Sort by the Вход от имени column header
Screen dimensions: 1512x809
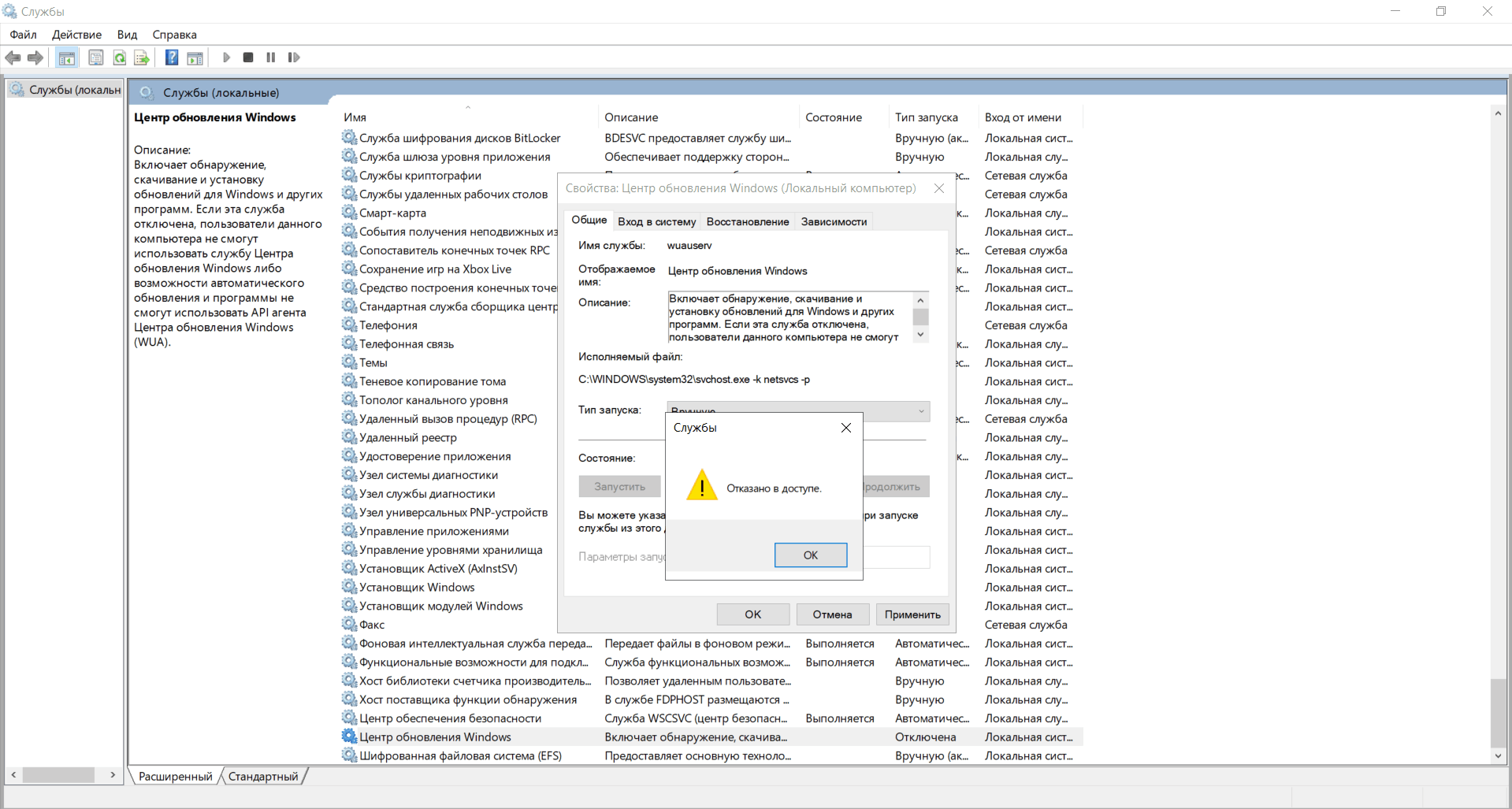click(1031, 117)
